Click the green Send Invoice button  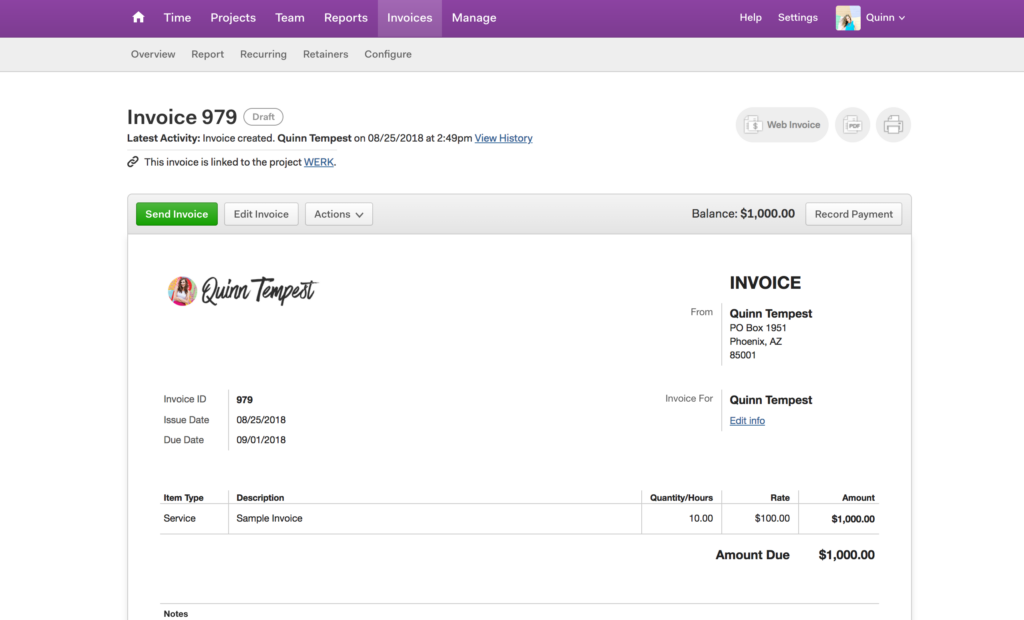click(176, 214)
